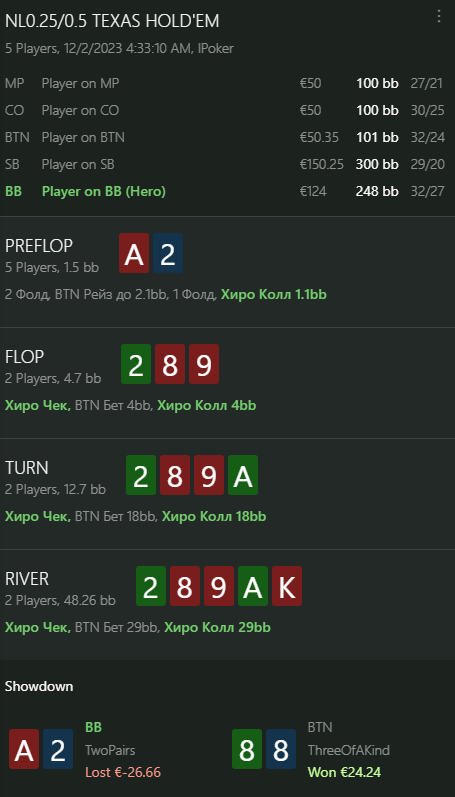Click the Player on SB name

coord(78,164)
